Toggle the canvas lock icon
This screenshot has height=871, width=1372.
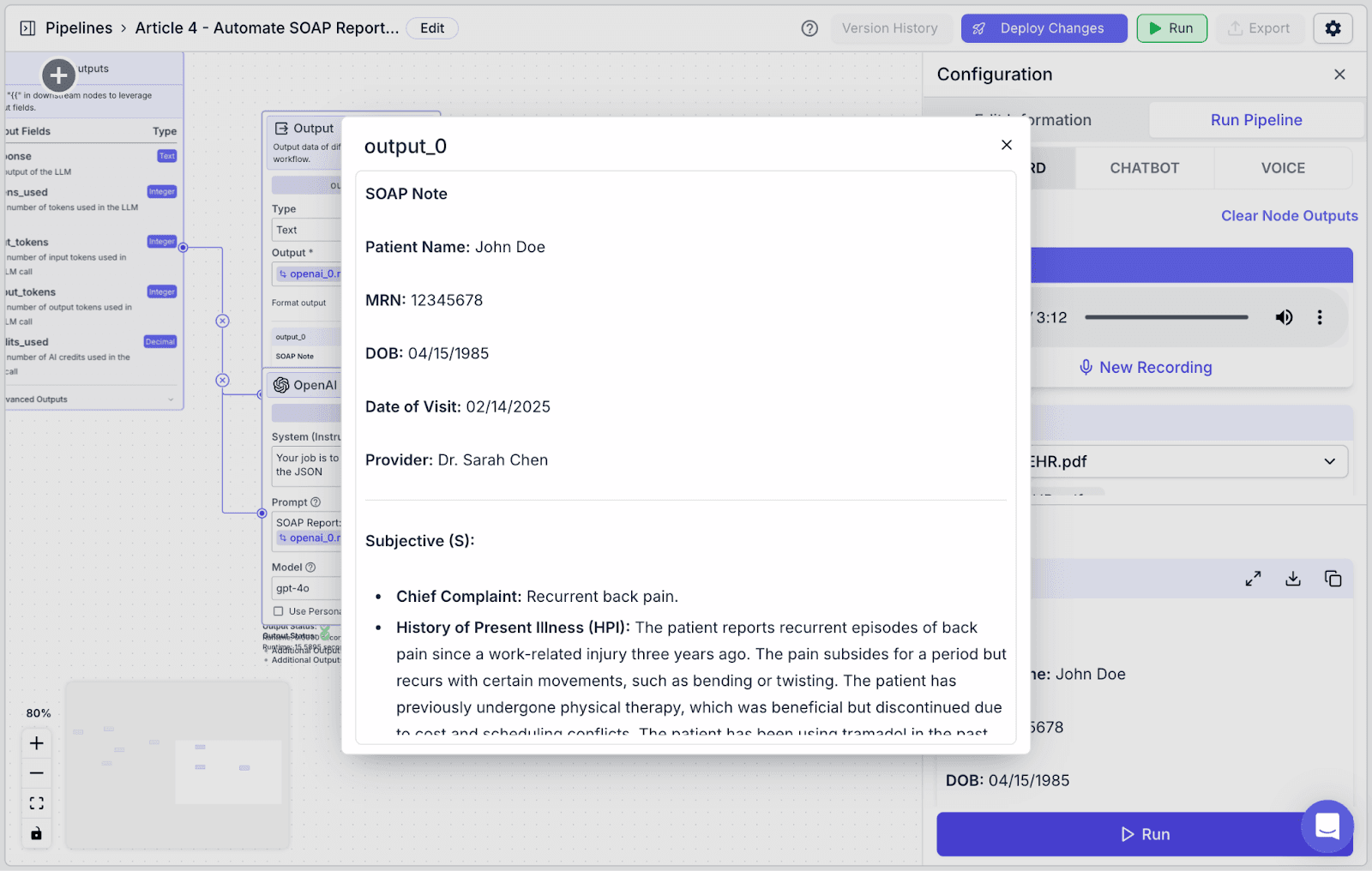36,833
